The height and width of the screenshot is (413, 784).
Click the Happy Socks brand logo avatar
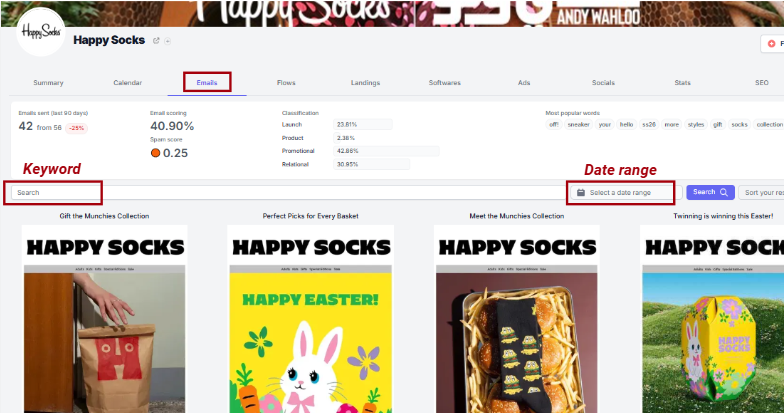click(40, 32)
